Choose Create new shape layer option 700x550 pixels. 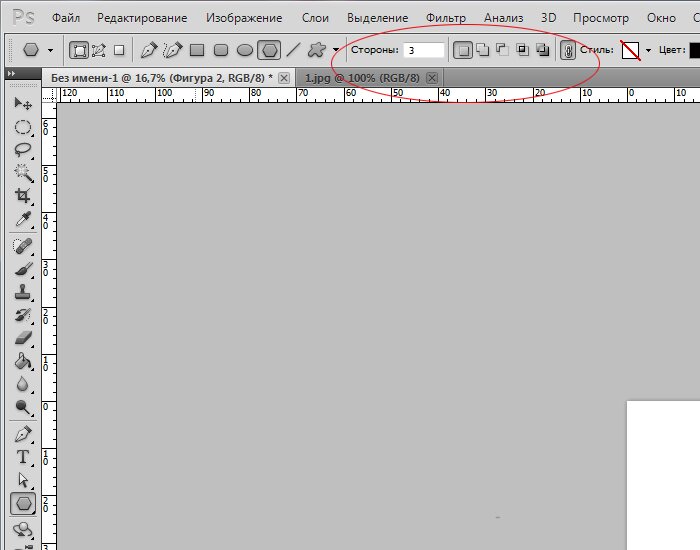(x=462, y=50)
